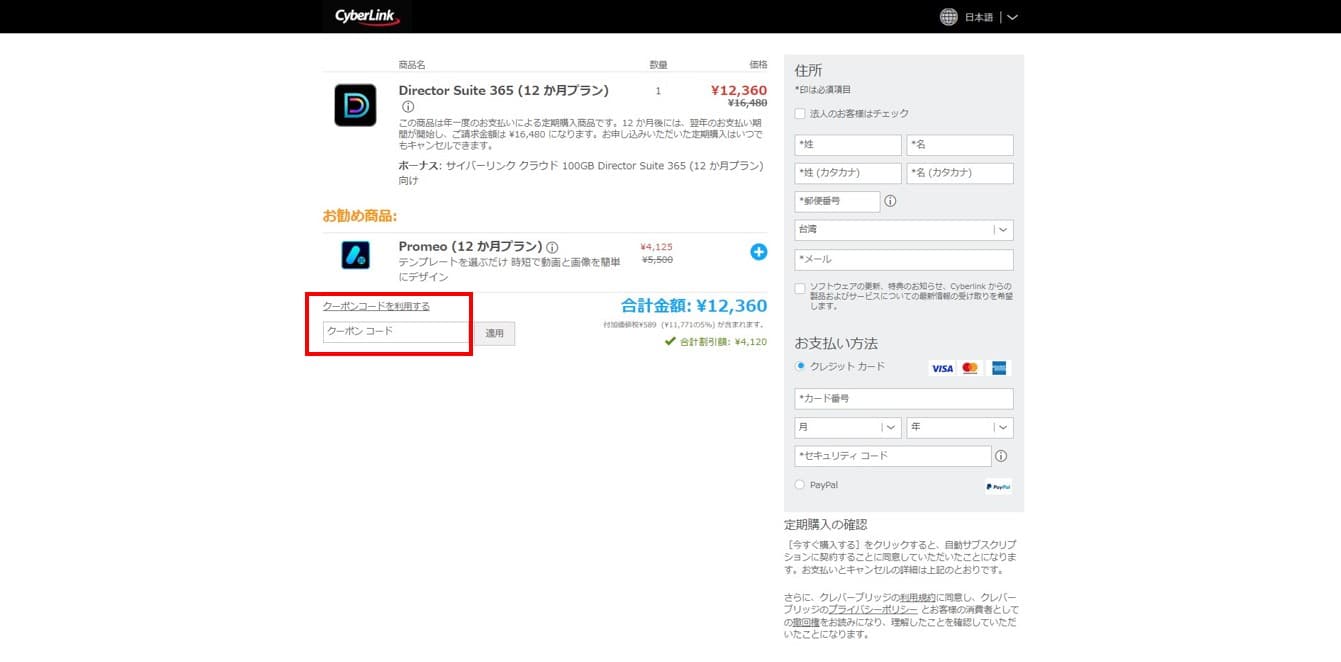The image size is (1341, 662).
Task: Click the American Express icon
Action: pos(998,368)
